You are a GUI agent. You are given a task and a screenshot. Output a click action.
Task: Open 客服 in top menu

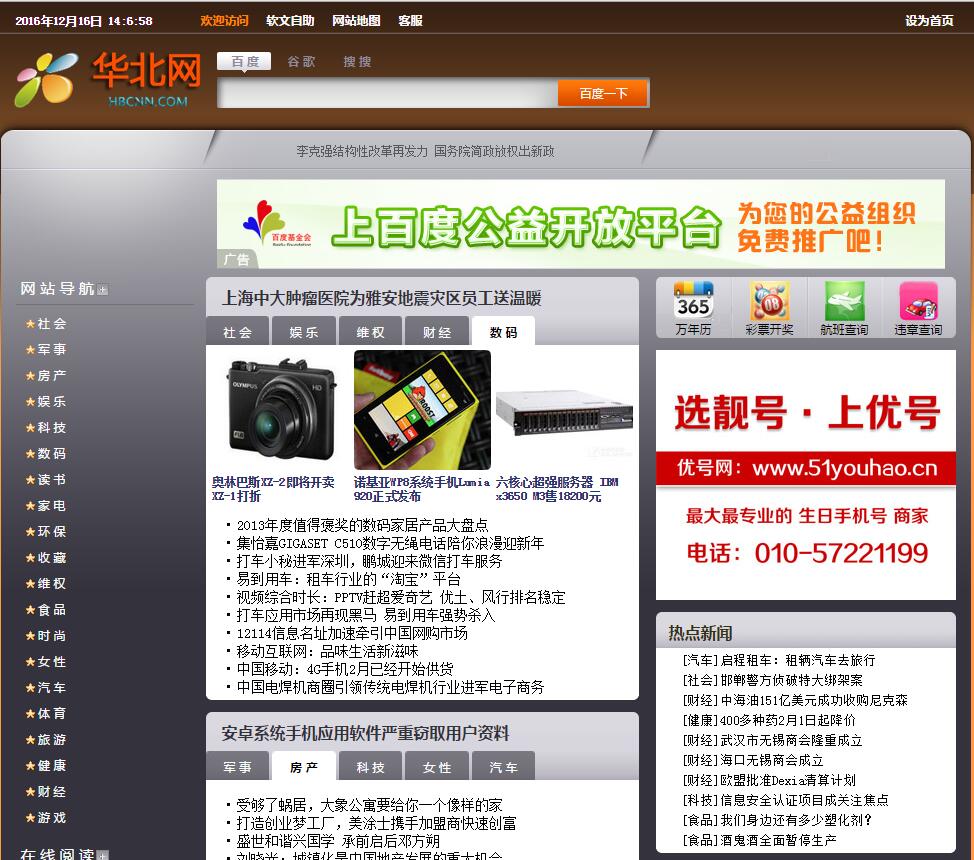pos(410,21)
